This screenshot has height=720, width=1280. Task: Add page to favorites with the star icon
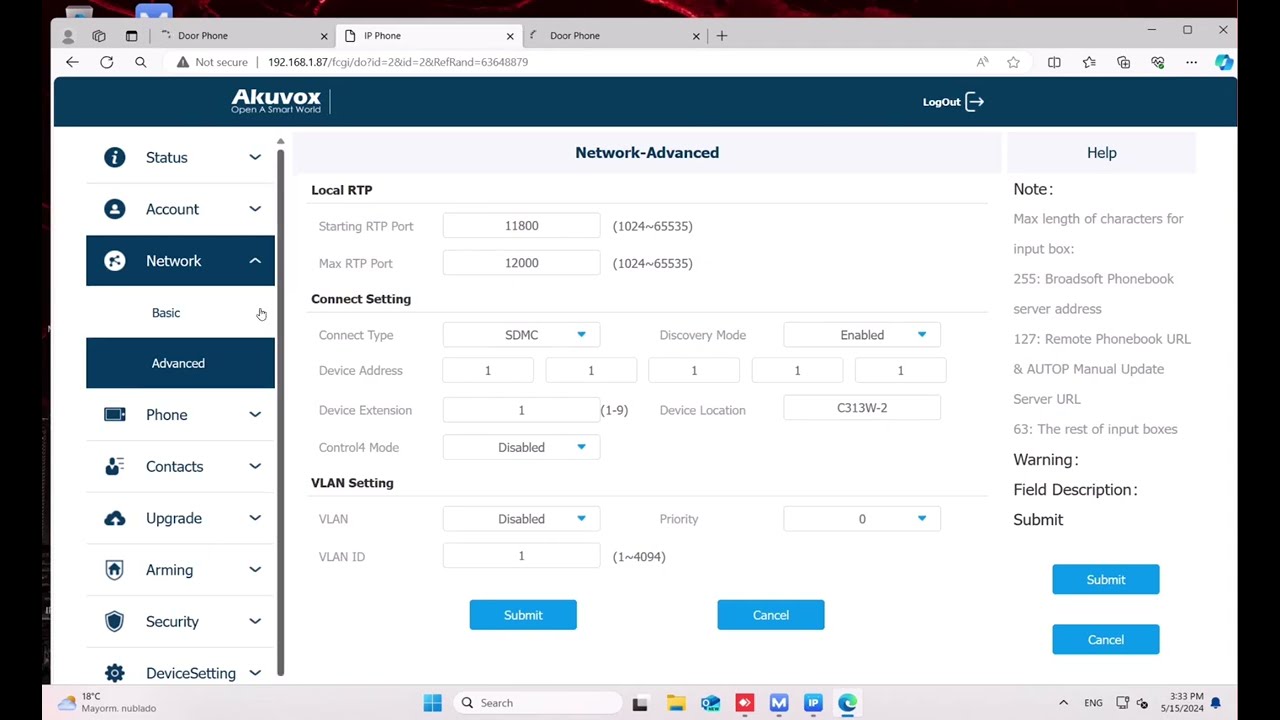[1013, 62]
